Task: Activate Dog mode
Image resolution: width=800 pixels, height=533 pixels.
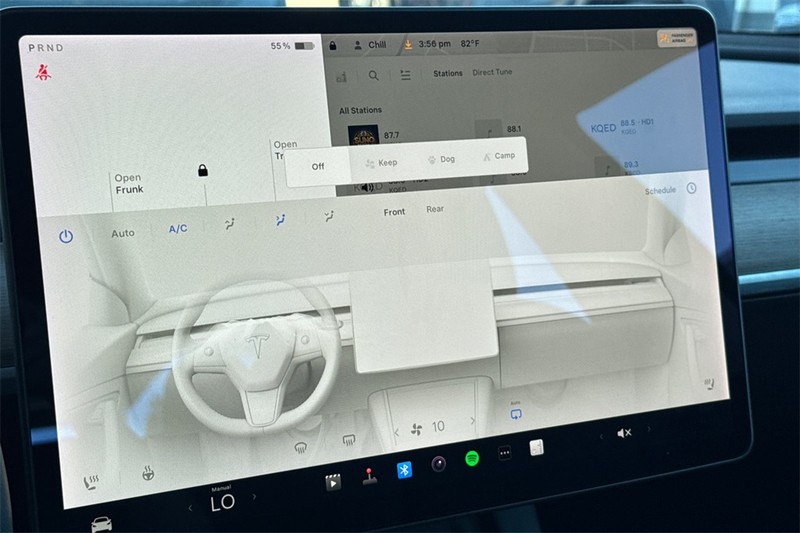Action: coord(441,159)
